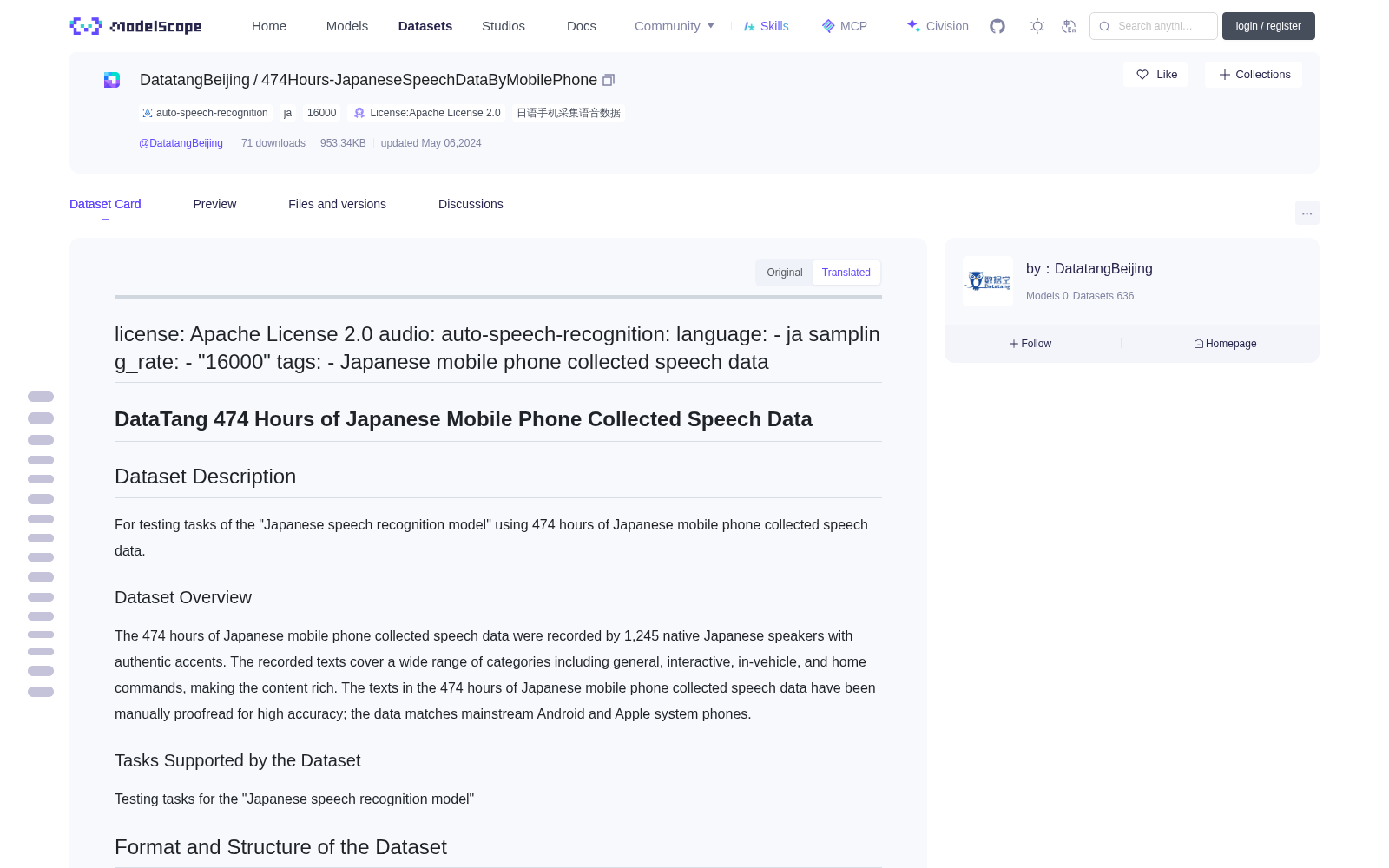Navigate to Studios
This screenshot has width=1389, height=868.
click(504, 26)
